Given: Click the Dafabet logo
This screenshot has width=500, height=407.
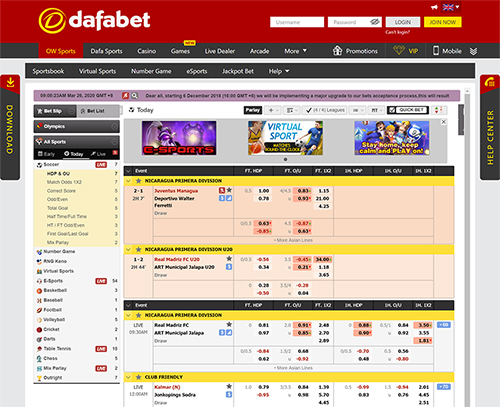Looking at the screenshot, I should [x=94, y=21].
